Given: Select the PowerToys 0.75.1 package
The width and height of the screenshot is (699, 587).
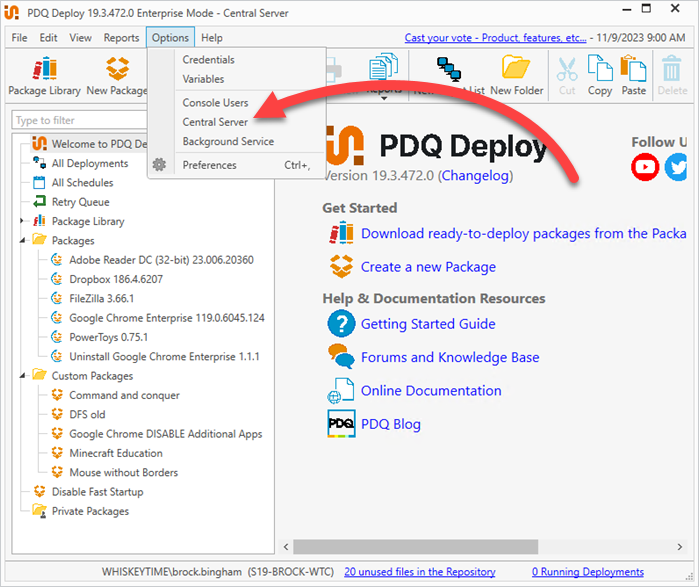Looking at the screenshot, I should click(108, 337).
